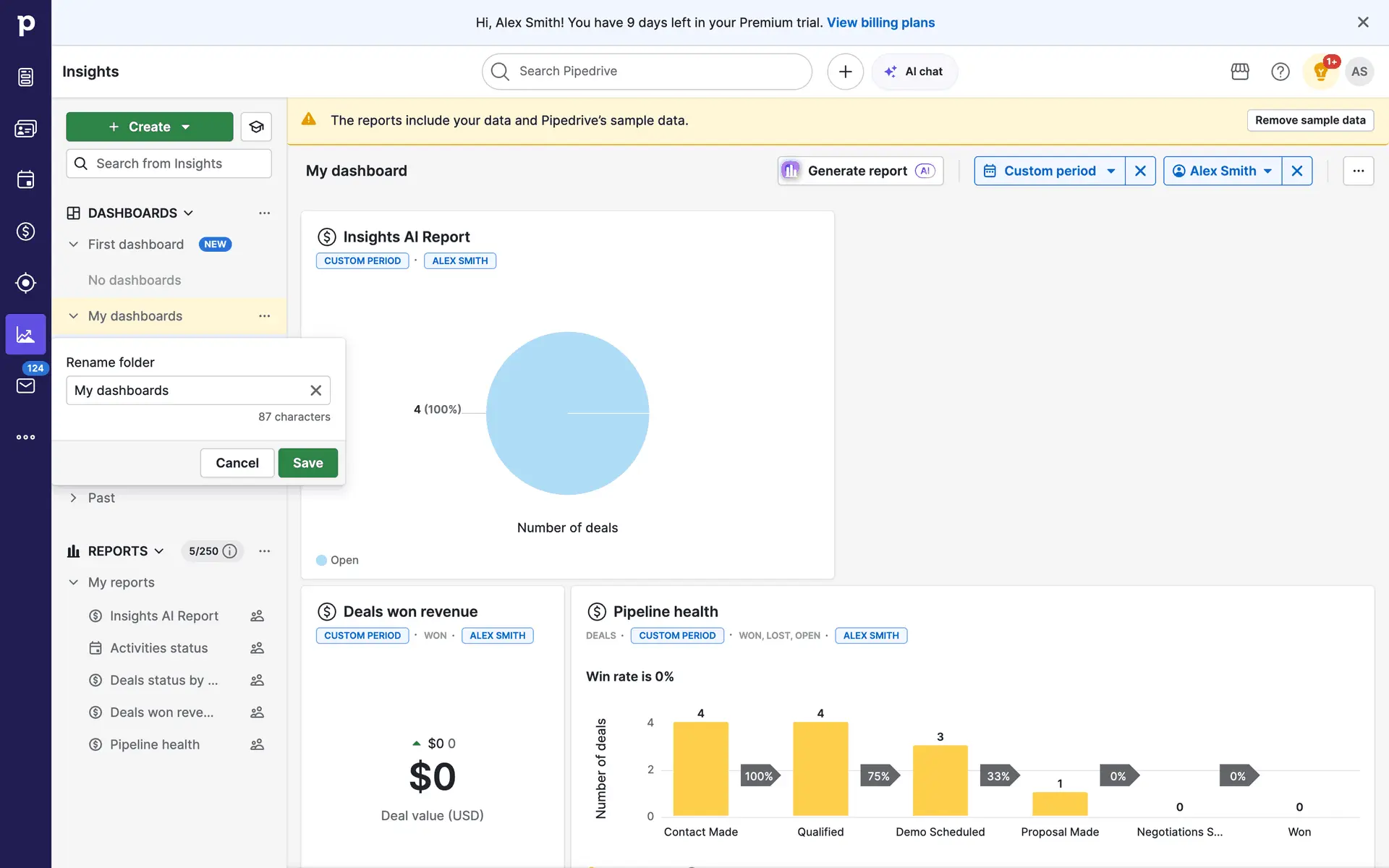Open the Activities calendar sidebar icon
Viewport: 1389px width, 868px height.
[x=25, y=180]
